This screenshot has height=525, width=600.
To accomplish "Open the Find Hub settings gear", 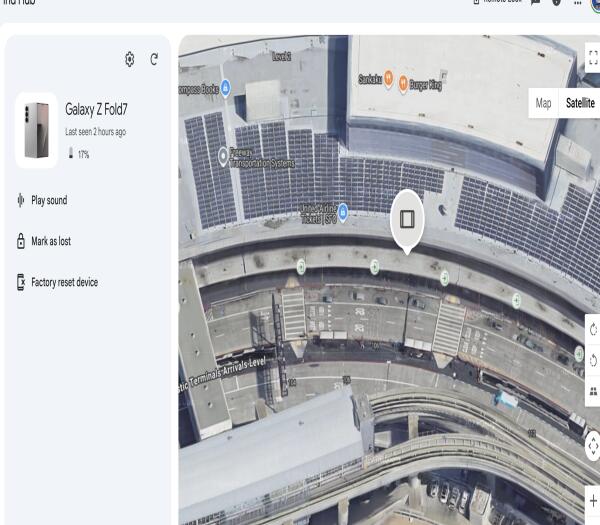I will pyautogui.click(x=130, y=60).
